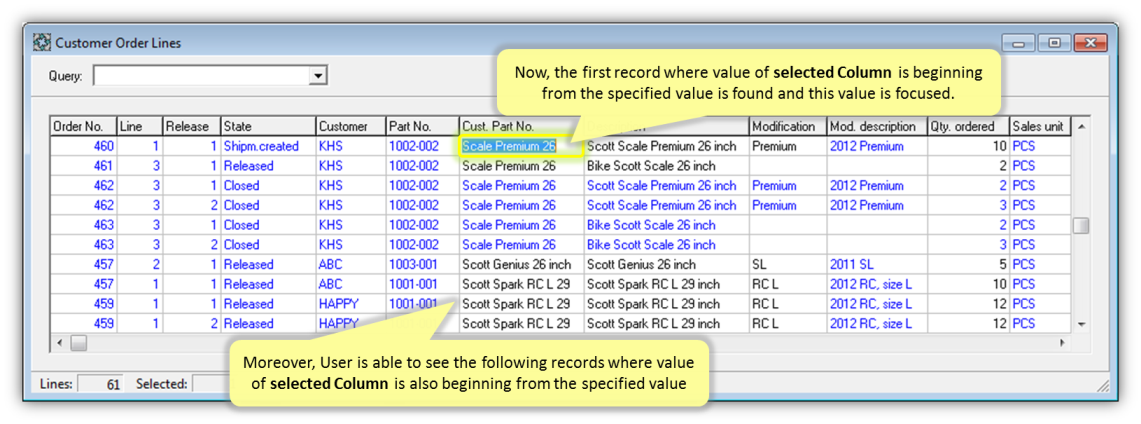Click the Line column header
Viewport: 1141px width, 424px height.
tap(140, 127)
